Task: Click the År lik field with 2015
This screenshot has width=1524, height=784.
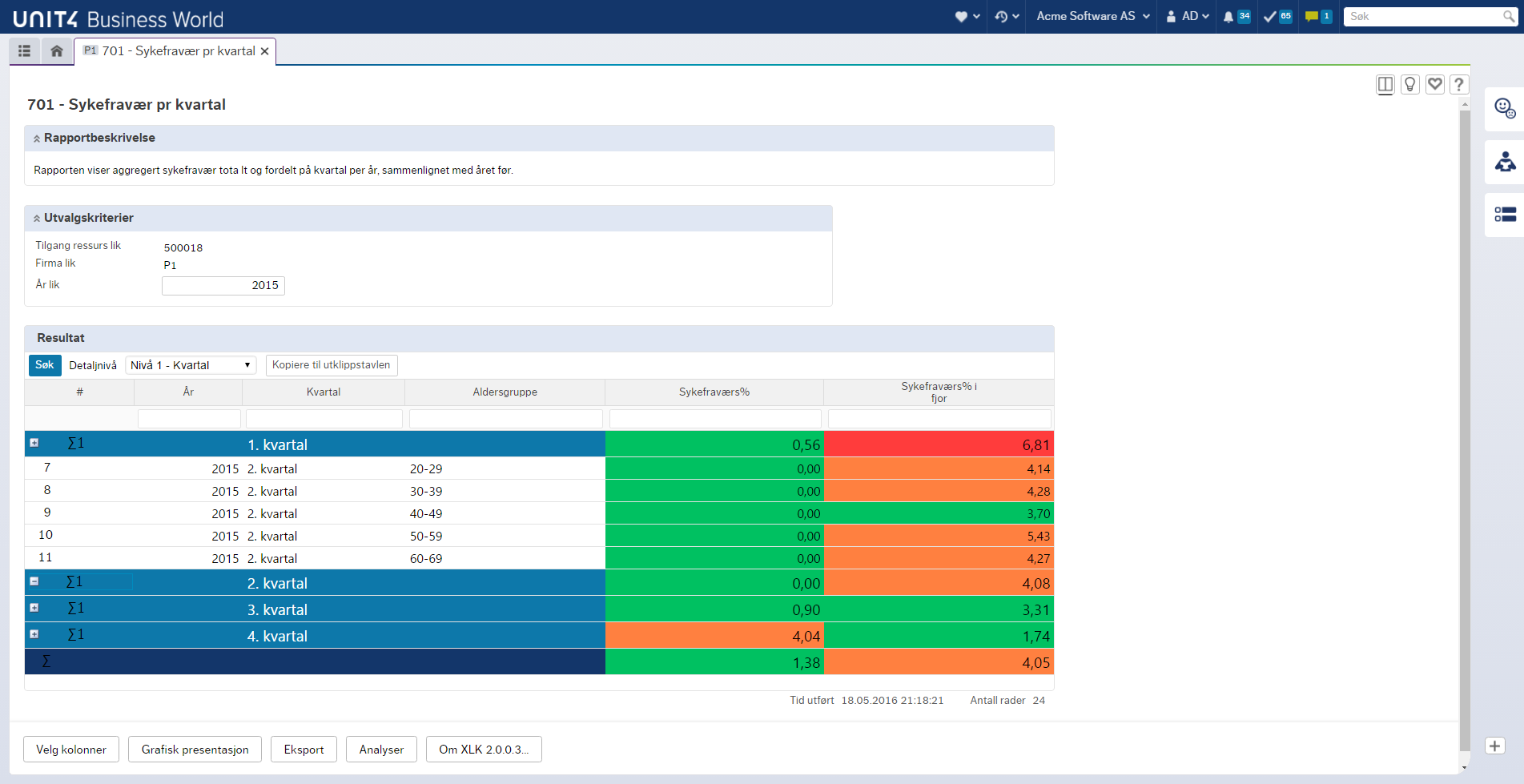Action: point(223,286)
